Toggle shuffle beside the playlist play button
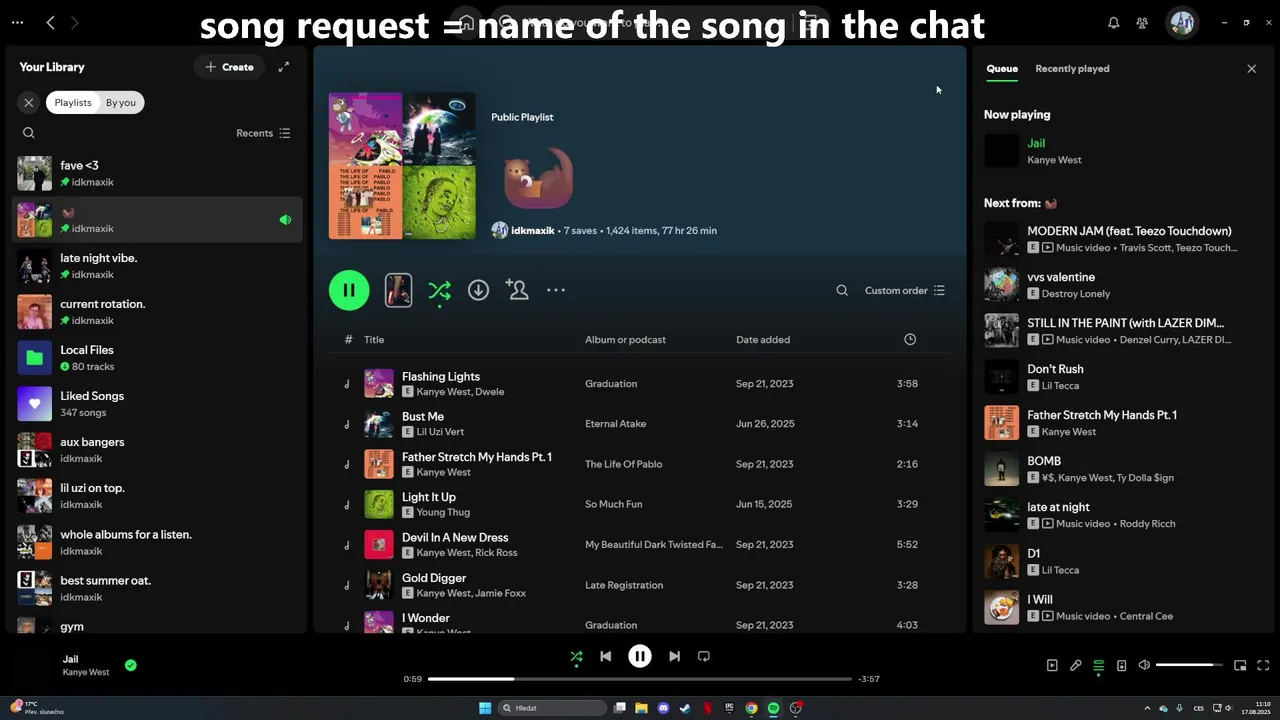This screenshot has height=720, width=1280. 439,290
